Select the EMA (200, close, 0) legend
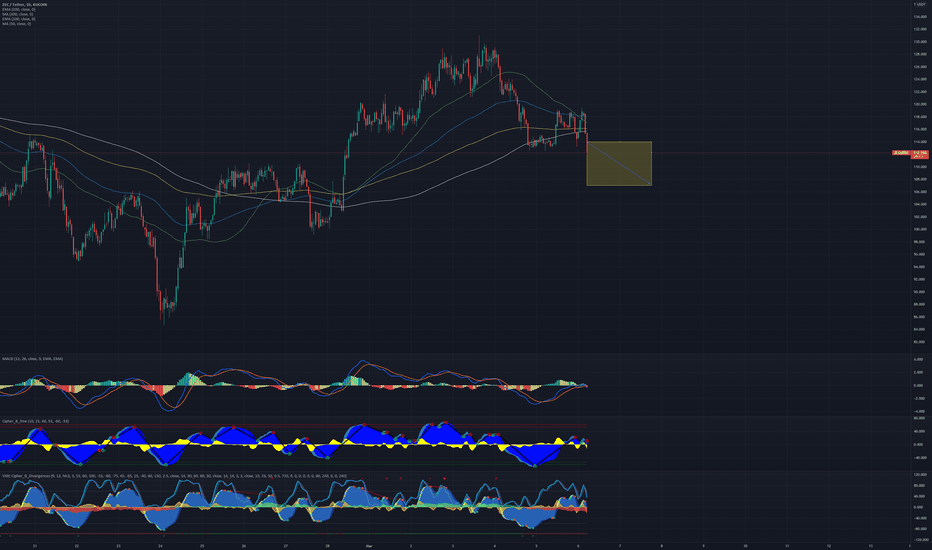The image size is (932, 550). [18, 10]
